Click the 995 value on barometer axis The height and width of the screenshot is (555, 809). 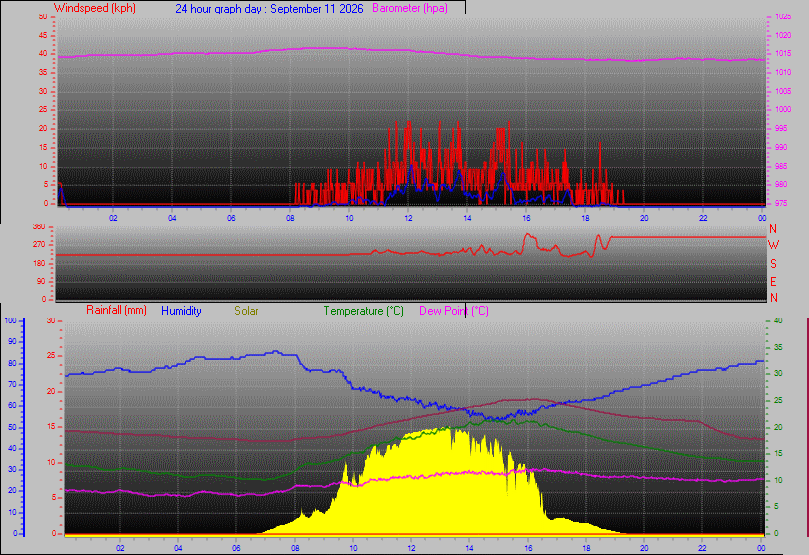(x=781, y=128)
